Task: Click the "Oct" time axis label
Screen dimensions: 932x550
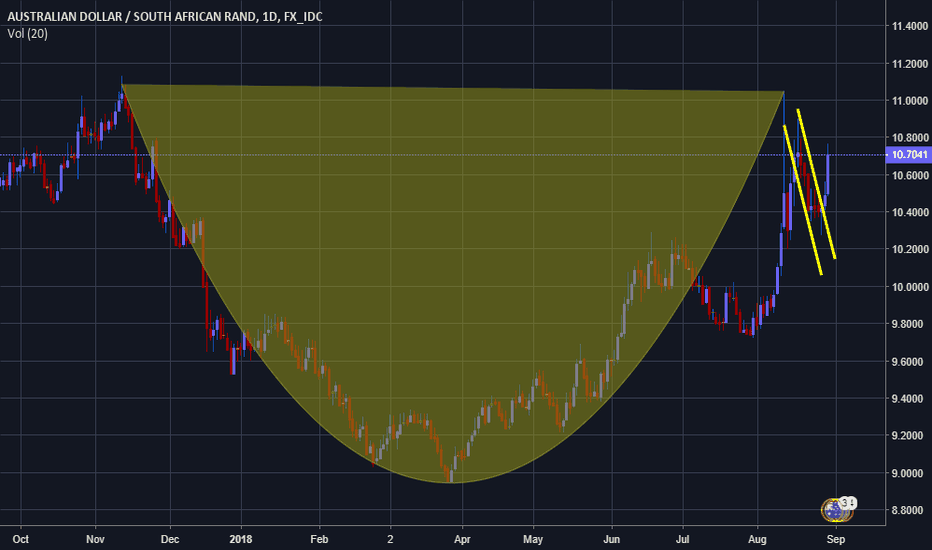Action: (x=21, y=539)
